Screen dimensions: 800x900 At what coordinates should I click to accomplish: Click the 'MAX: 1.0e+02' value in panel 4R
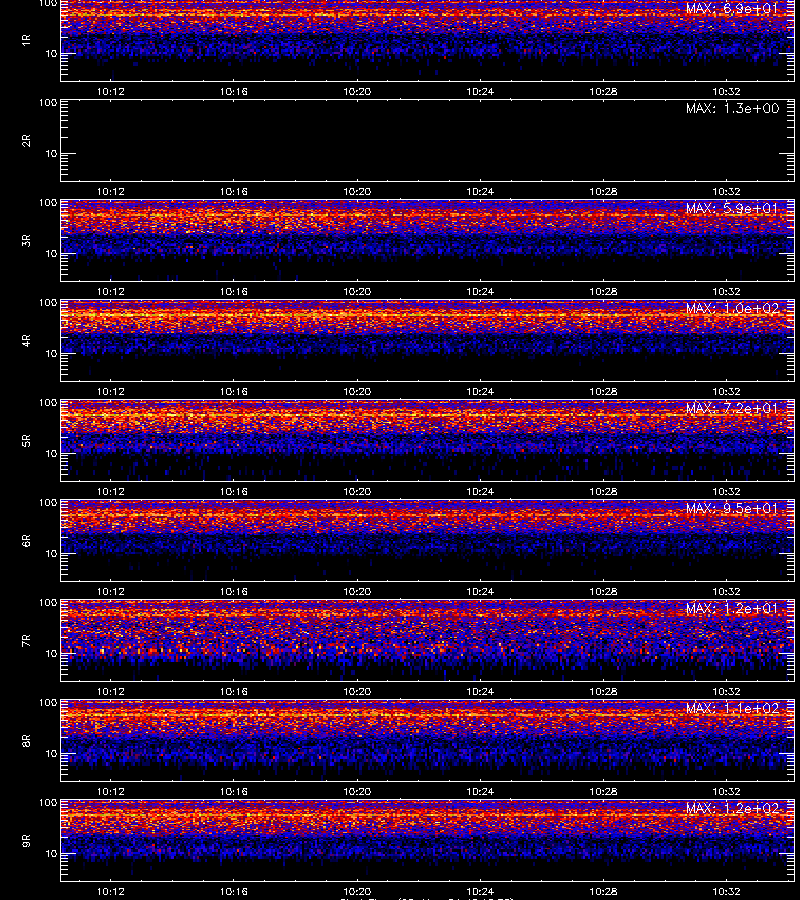click(732, 308)
